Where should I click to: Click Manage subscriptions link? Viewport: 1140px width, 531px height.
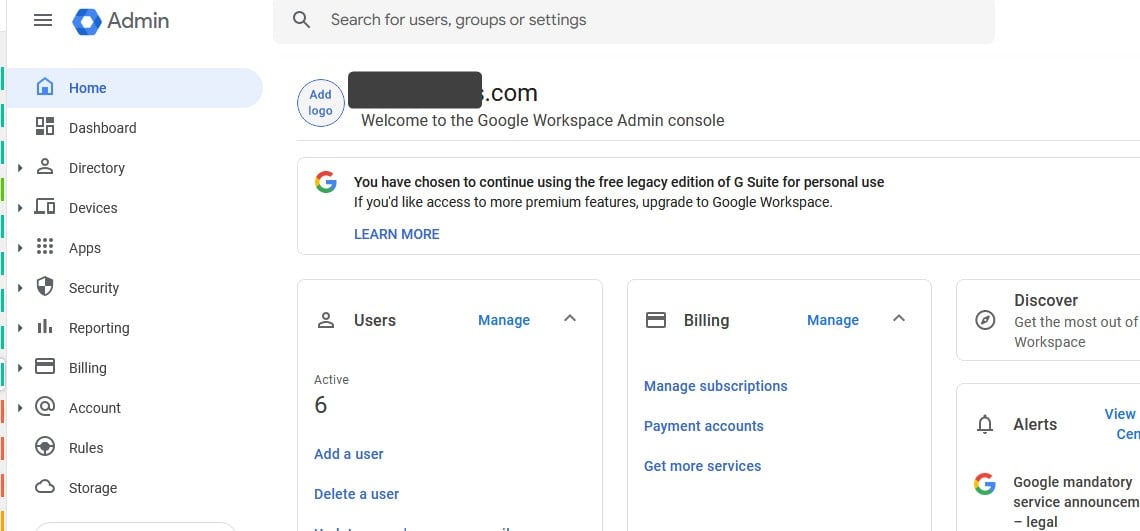coord(715,386)
